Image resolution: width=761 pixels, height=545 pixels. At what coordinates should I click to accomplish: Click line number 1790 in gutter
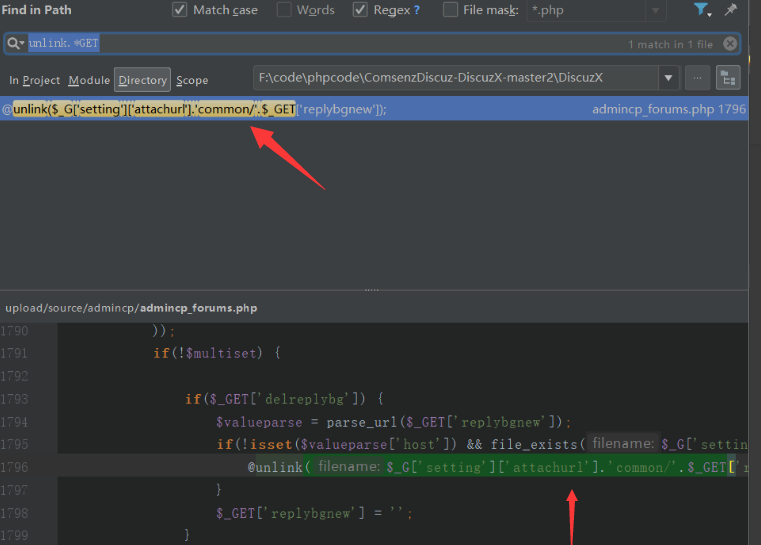tap(14, 331)
